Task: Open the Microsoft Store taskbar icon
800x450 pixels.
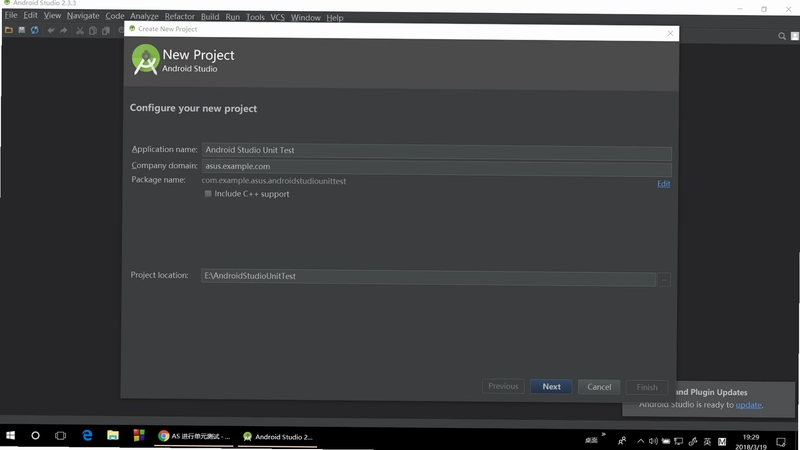Action: (x=139, y=436)
